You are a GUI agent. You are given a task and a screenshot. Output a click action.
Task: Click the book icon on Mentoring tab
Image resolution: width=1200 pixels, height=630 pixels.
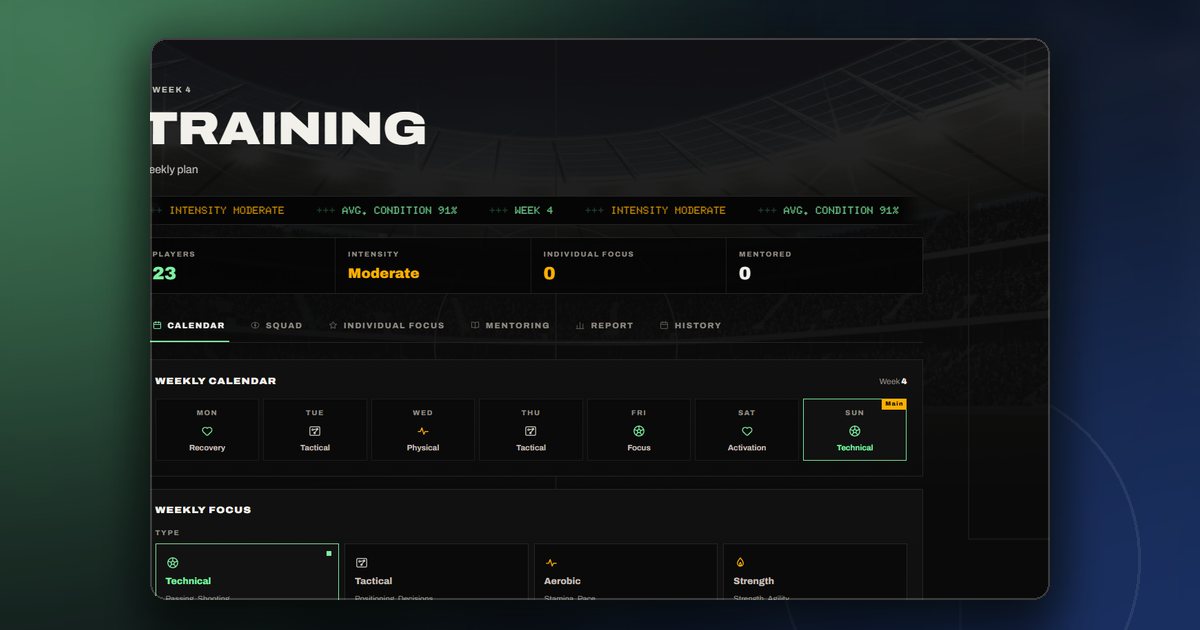(x=475, y=325)
